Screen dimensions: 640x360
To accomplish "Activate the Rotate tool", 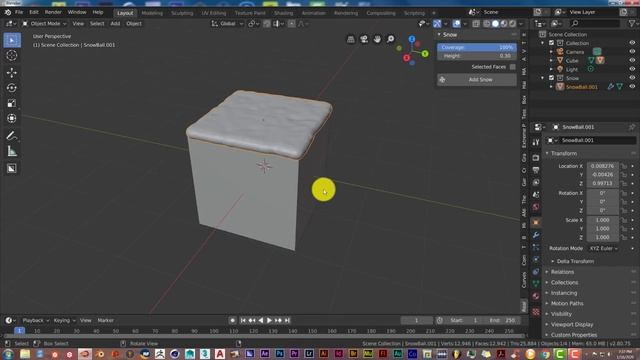I will (x=12, y=88).
